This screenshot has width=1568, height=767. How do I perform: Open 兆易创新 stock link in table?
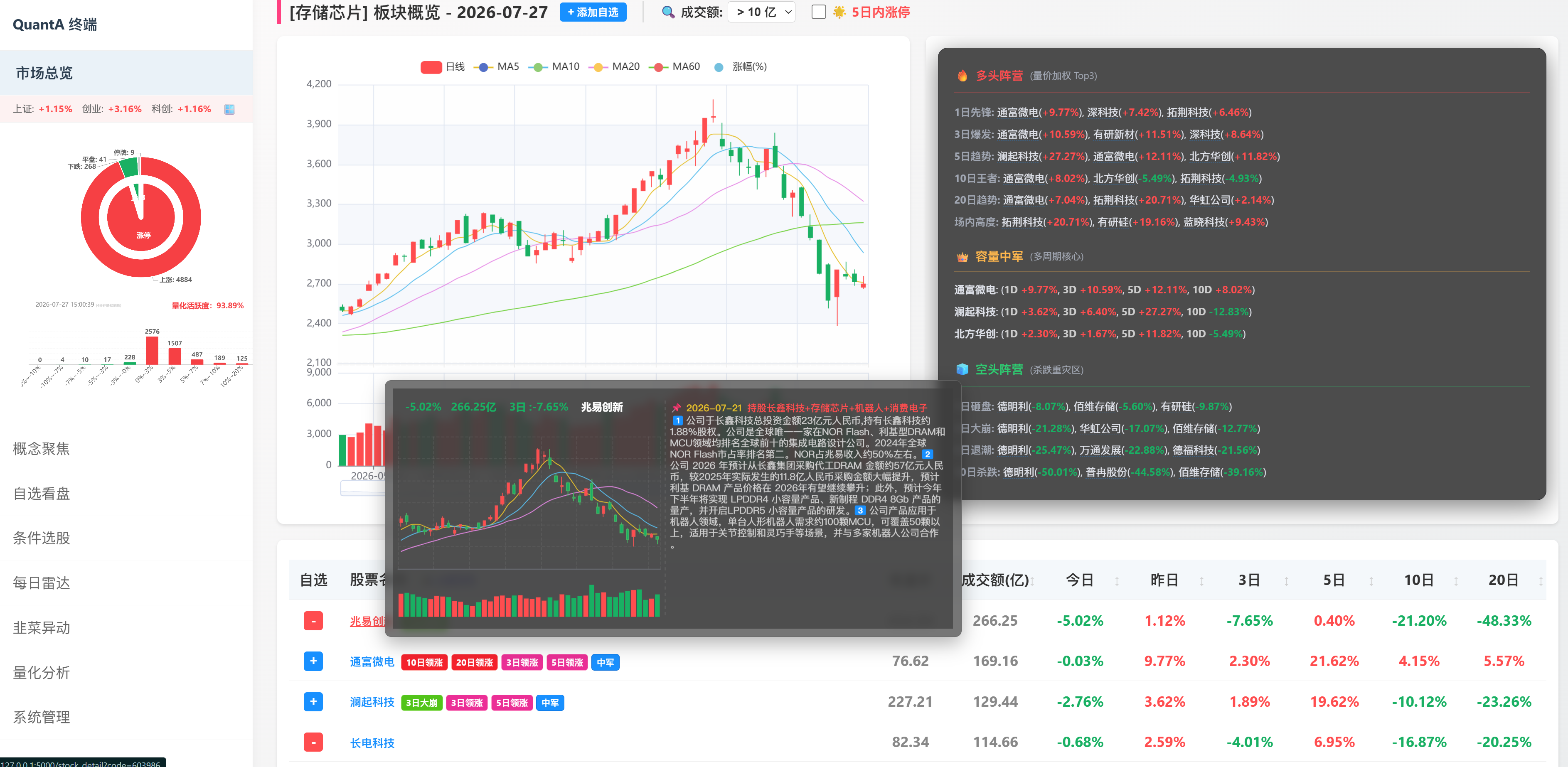[x=367, y=622]
